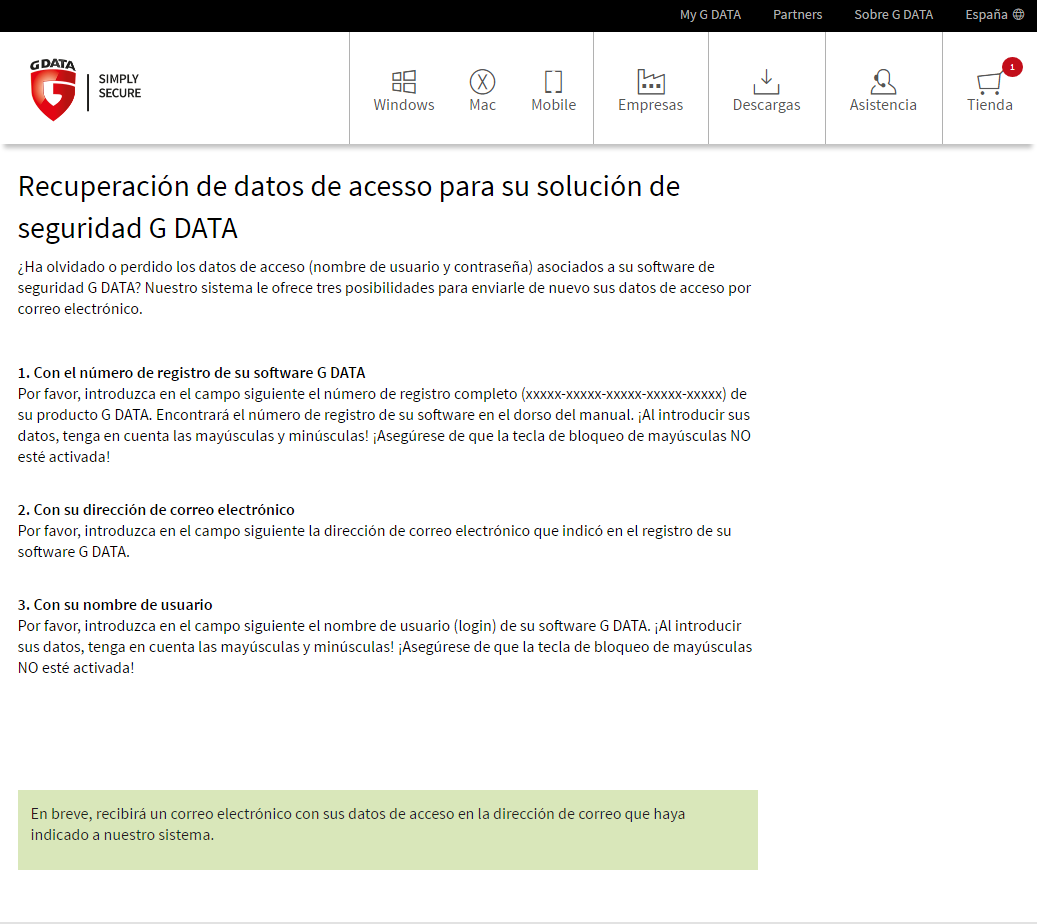Open the Mac products icon
This screenshot has width=1037, height=924.
point(482,82)
